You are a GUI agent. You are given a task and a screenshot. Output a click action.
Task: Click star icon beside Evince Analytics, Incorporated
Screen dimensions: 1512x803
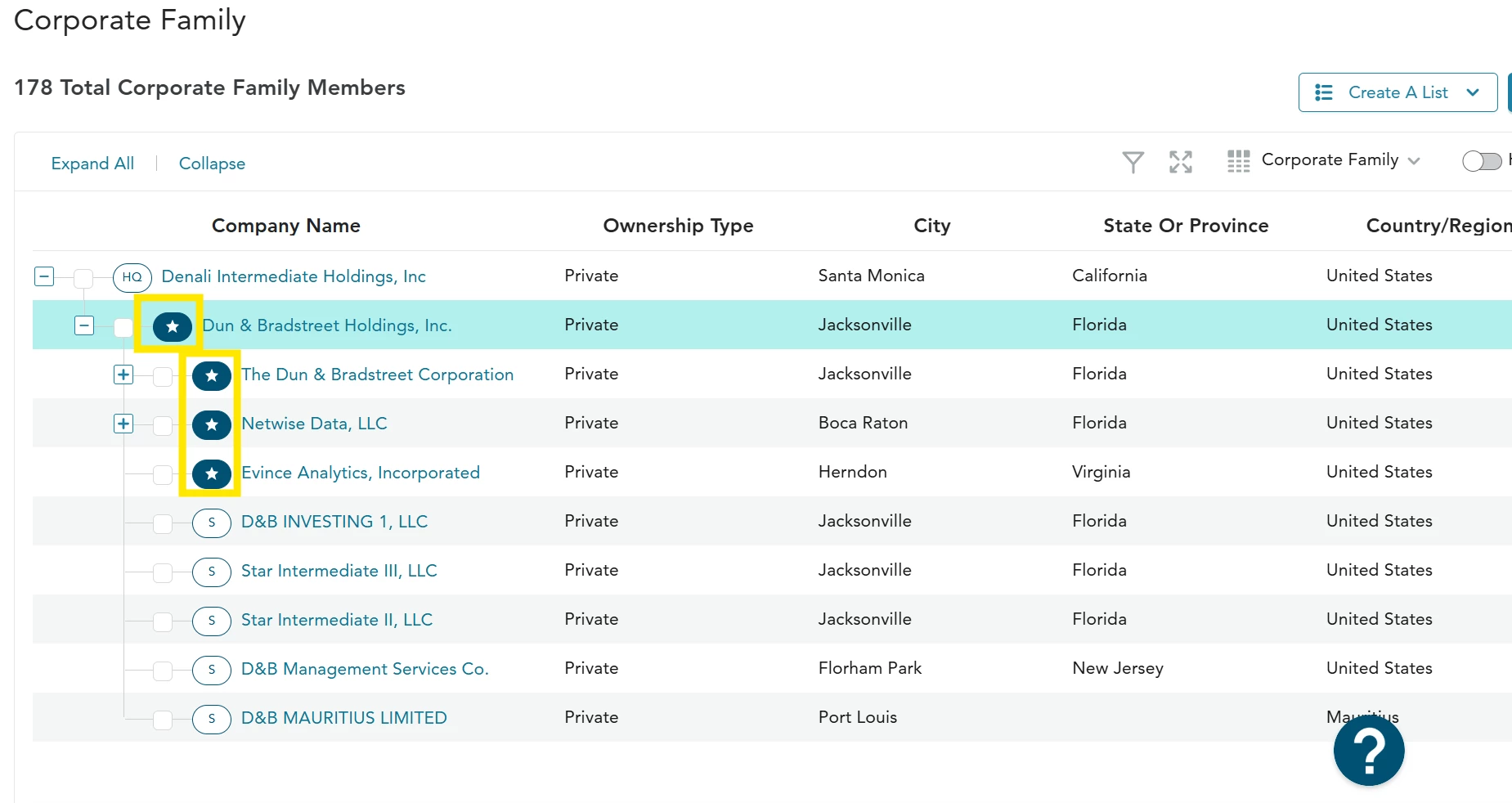(212, 473)
